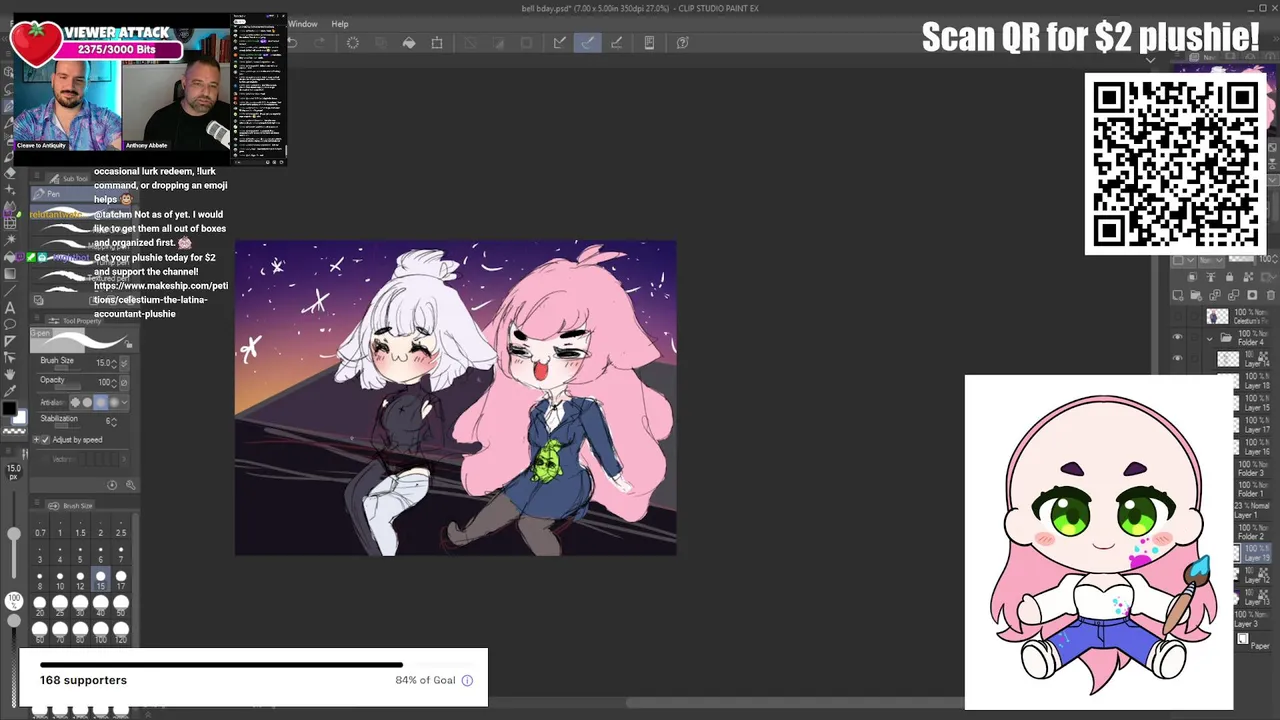Image resolution: width=1280 pixels, height=720 pixels.
Task: Select the Eraser tool near Sub Tool
Action: click(10, 172)
